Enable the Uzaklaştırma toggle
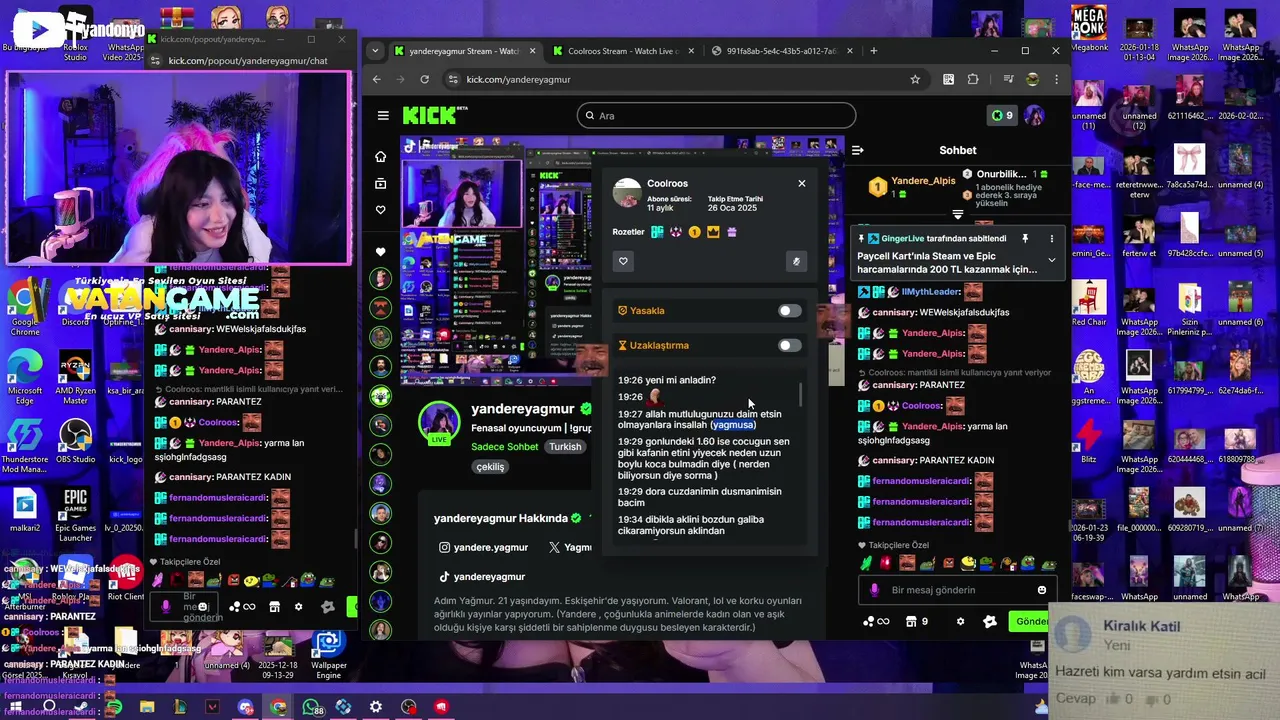Viewport: 1280px width, 720px height. click(x=790, y=346)
